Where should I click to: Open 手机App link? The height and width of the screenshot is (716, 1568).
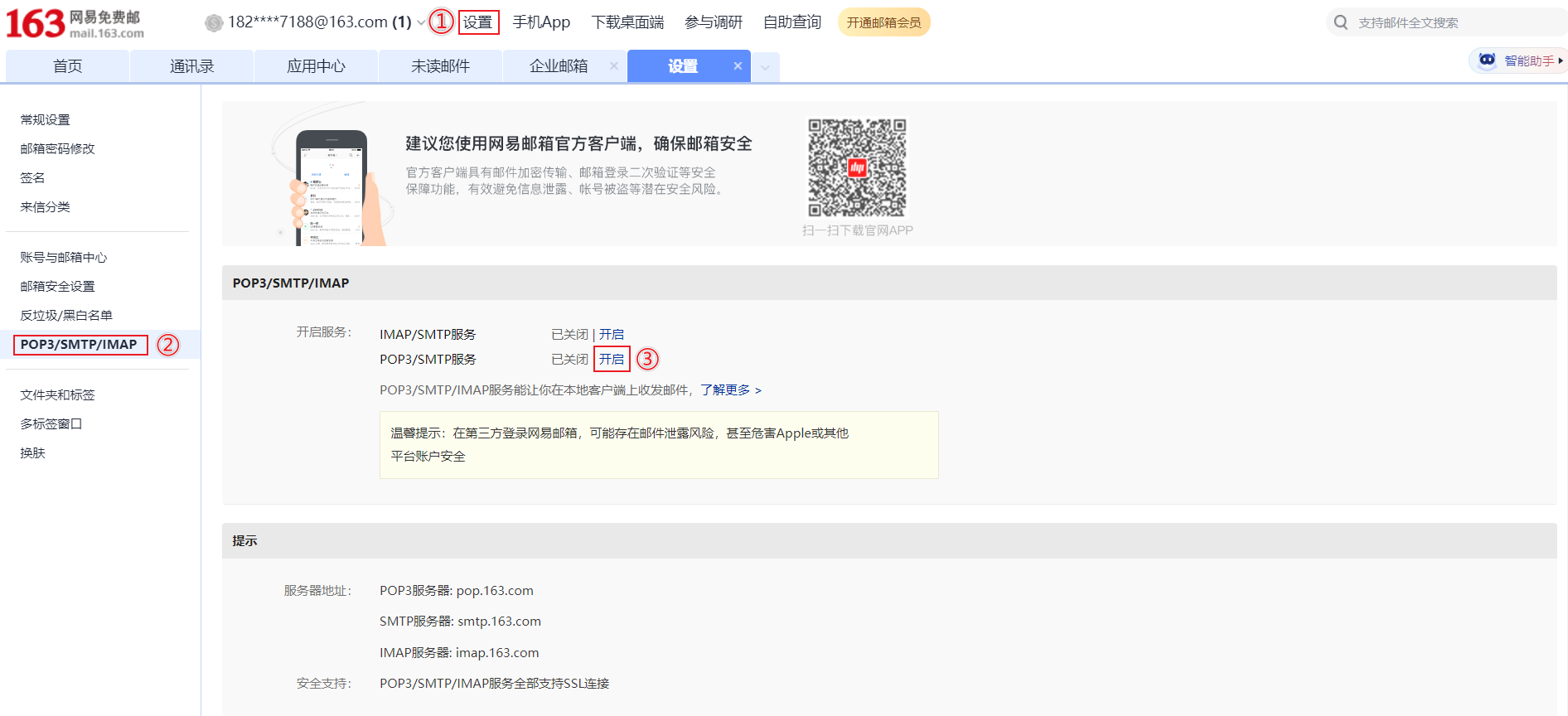pos(541,22)
